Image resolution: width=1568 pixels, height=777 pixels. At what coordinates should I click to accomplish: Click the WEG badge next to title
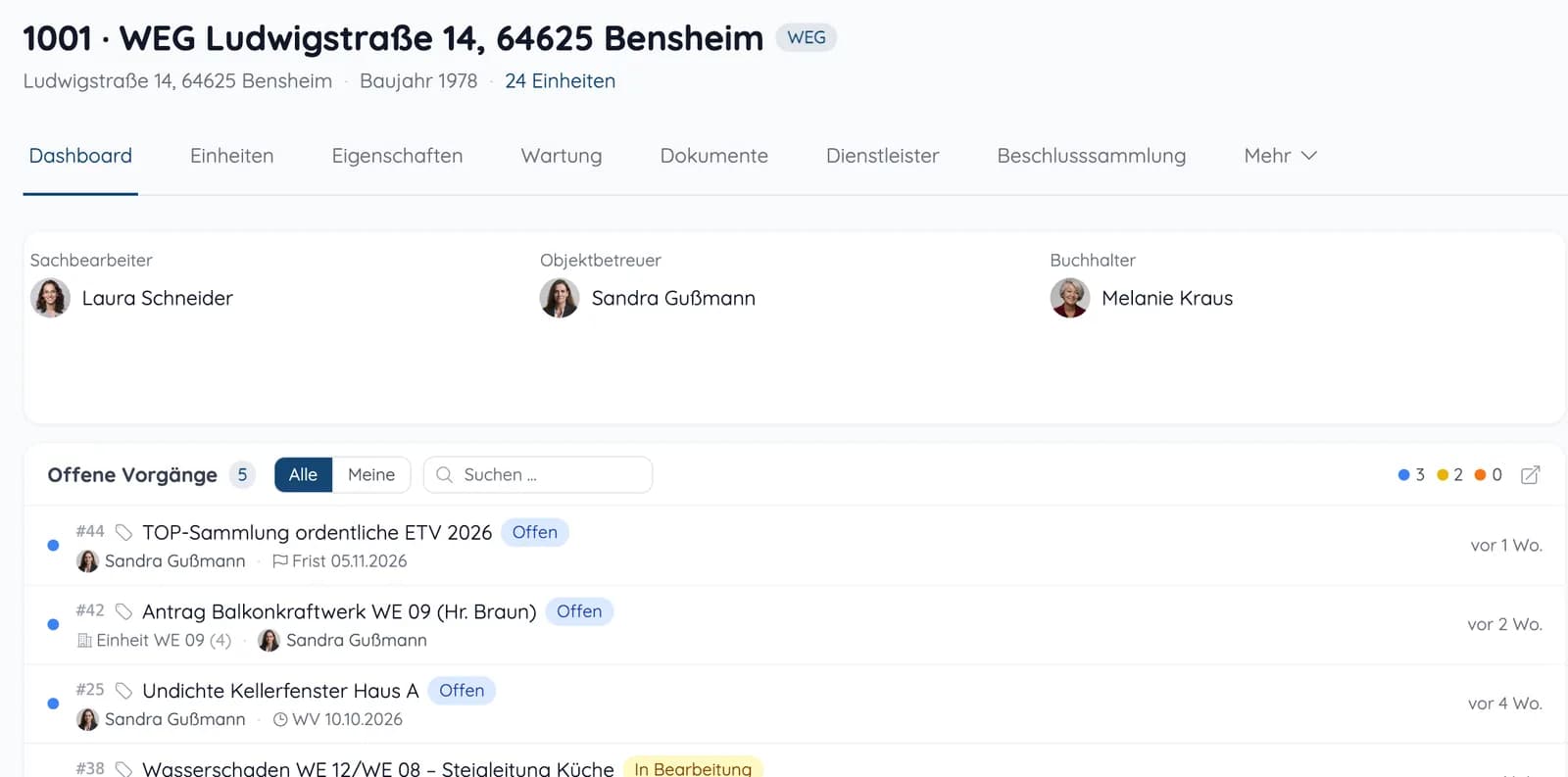(x=807, y=37)
